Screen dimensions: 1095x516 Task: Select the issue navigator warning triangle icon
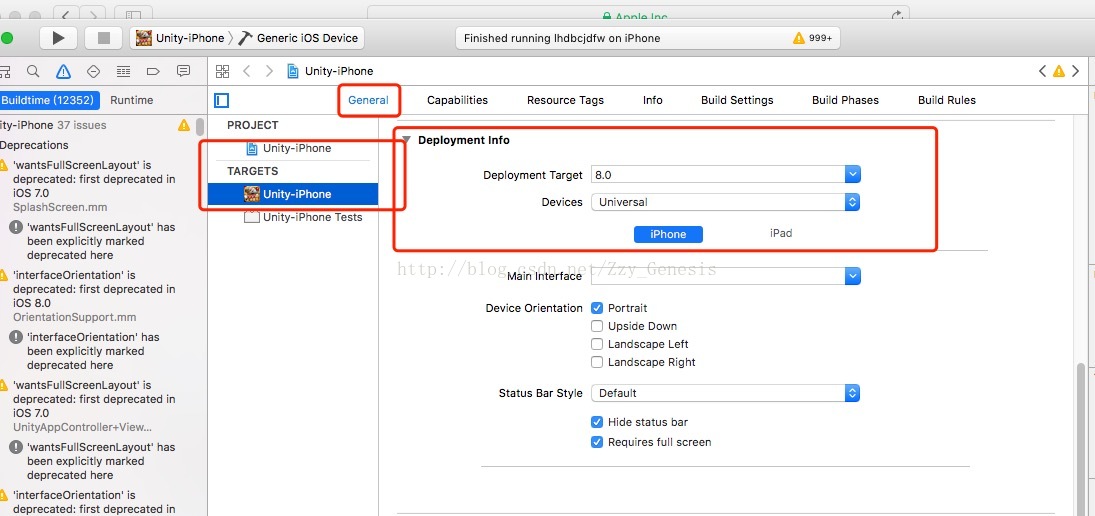(x=64, y=71)
